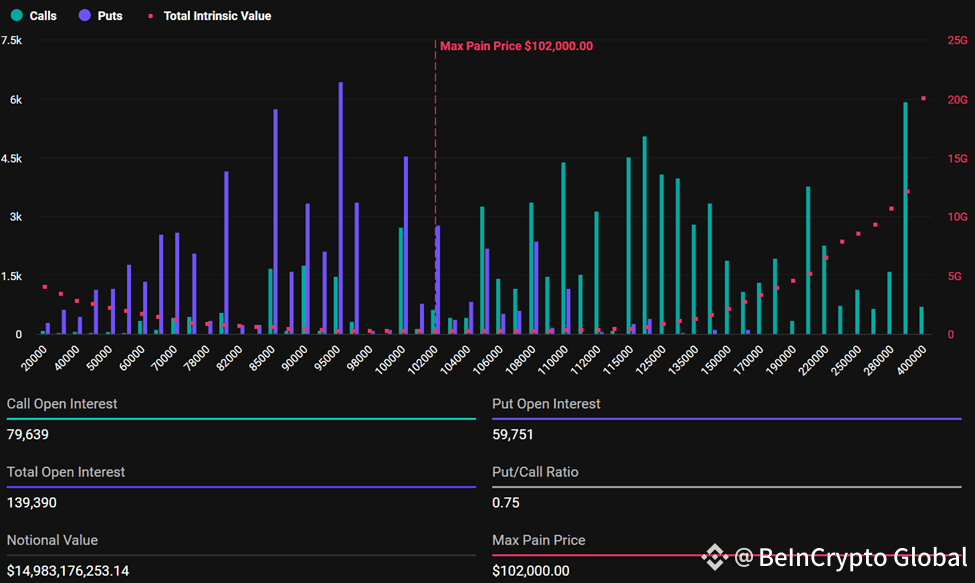Click the Put Open Interest heading
Image resolution: width=975 pixels, height=583 pixels.
tap(546, 404)
